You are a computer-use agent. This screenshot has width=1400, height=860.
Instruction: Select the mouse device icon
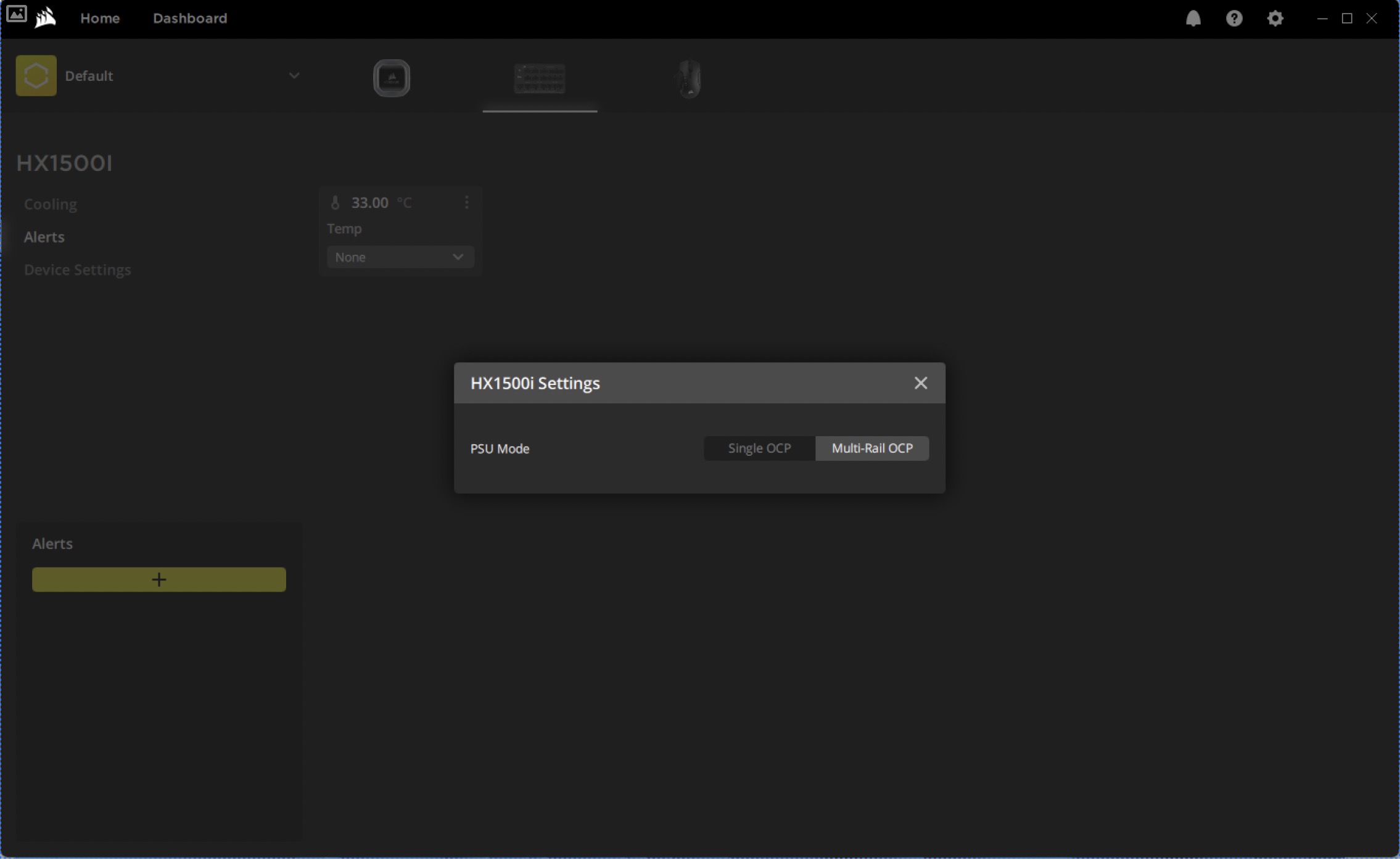(x=689, y=79)
